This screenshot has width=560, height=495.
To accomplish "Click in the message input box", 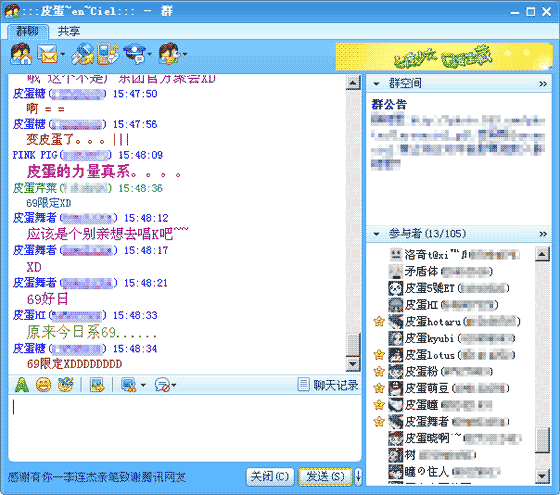I will (x=185, y=428).
